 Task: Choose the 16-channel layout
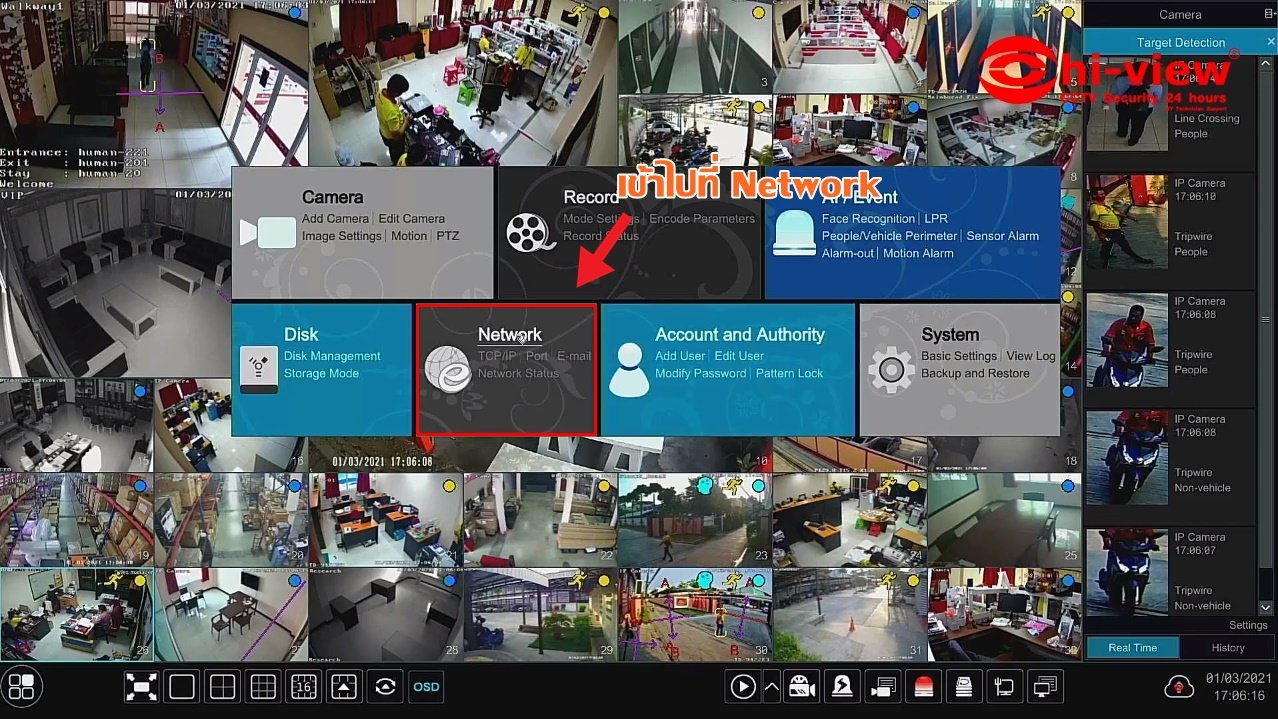pyautogui.click(x=303, y=687)
